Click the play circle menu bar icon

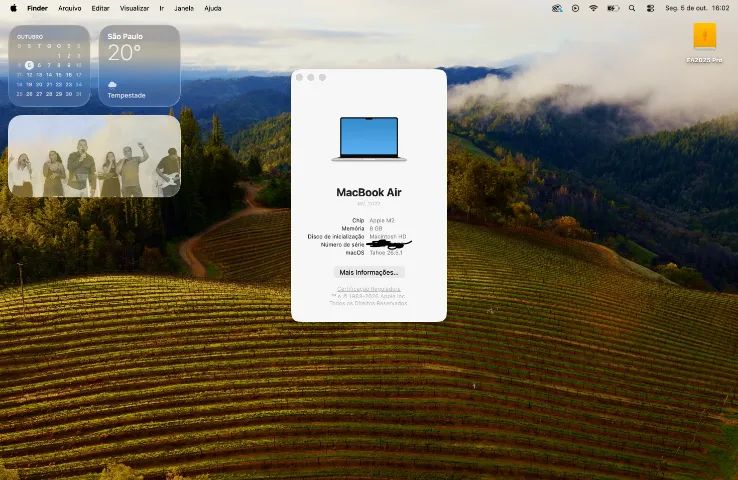click(x=575, y=8)
